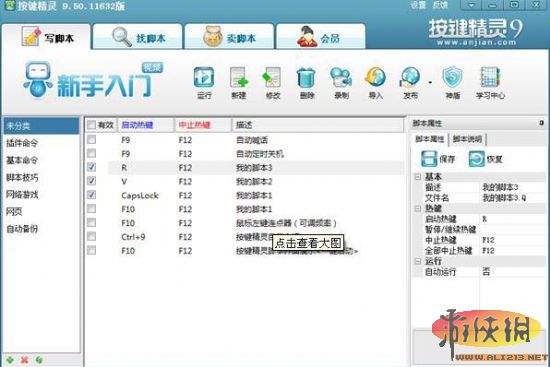Sort by the 启动热键 column header
The width and height of the screenshot is (550, 367).
(x=146, y=125)
